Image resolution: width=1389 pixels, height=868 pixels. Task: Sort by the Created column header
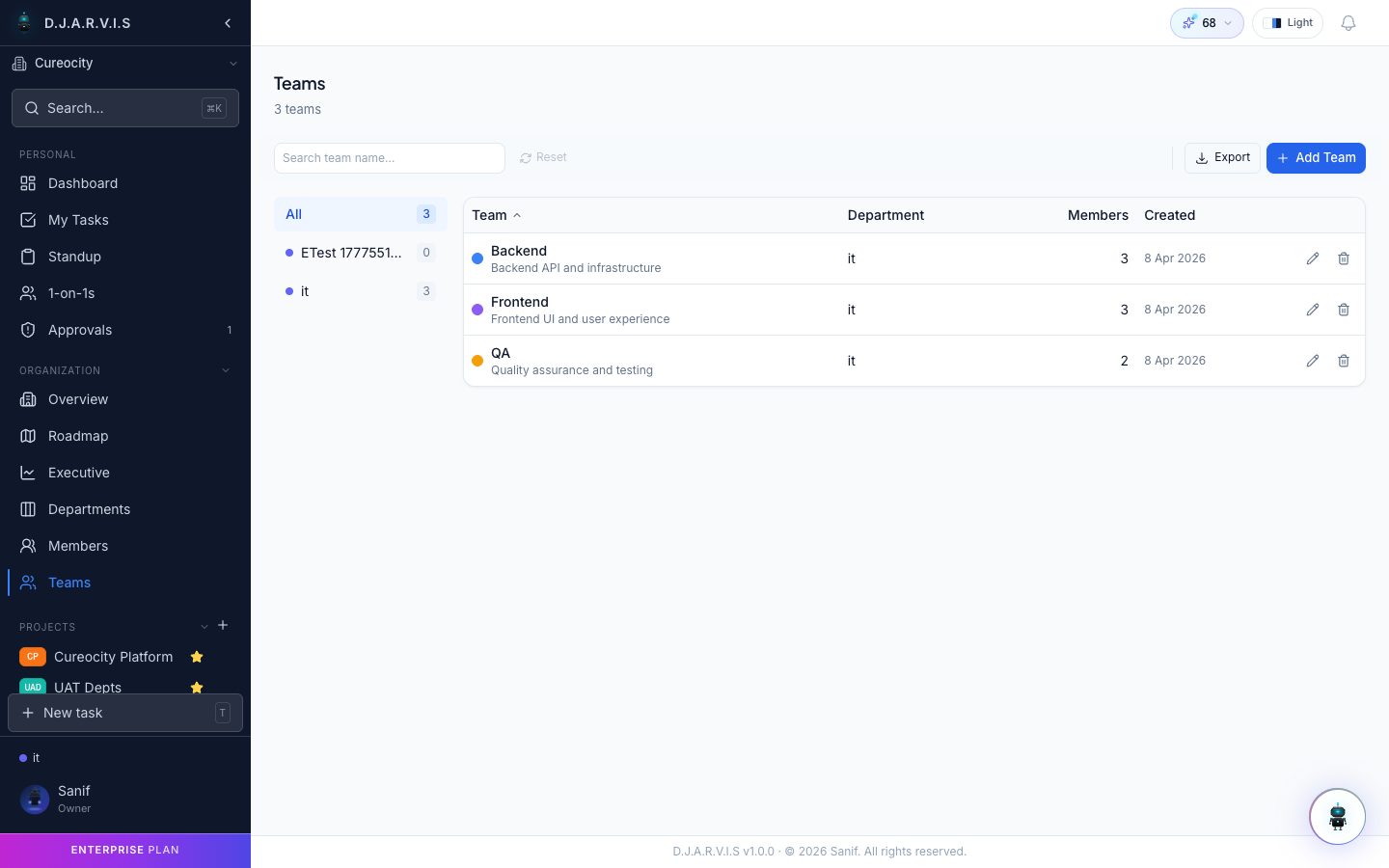(1169, 215)
